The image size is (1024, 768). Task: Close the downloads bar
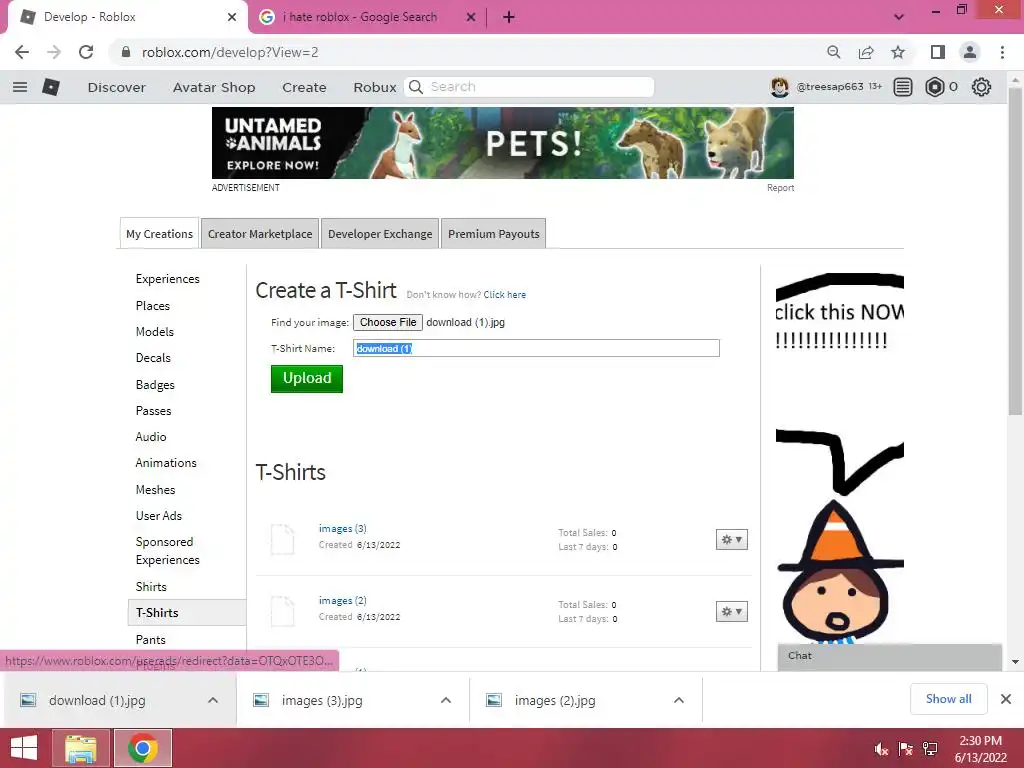click(1006, 699)
